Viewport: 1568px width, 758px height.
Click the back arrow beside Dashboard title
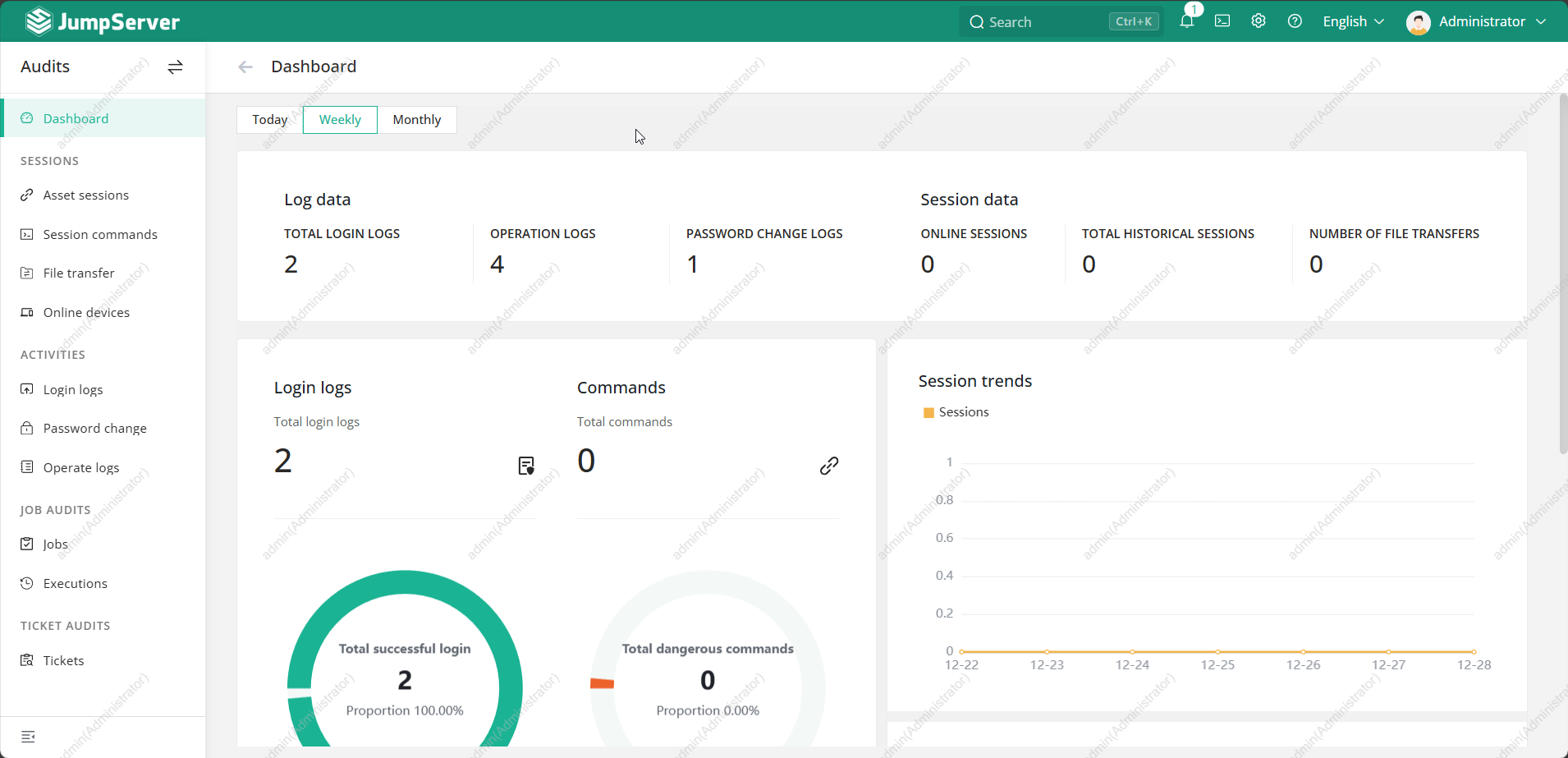click(x=245, y=67)
